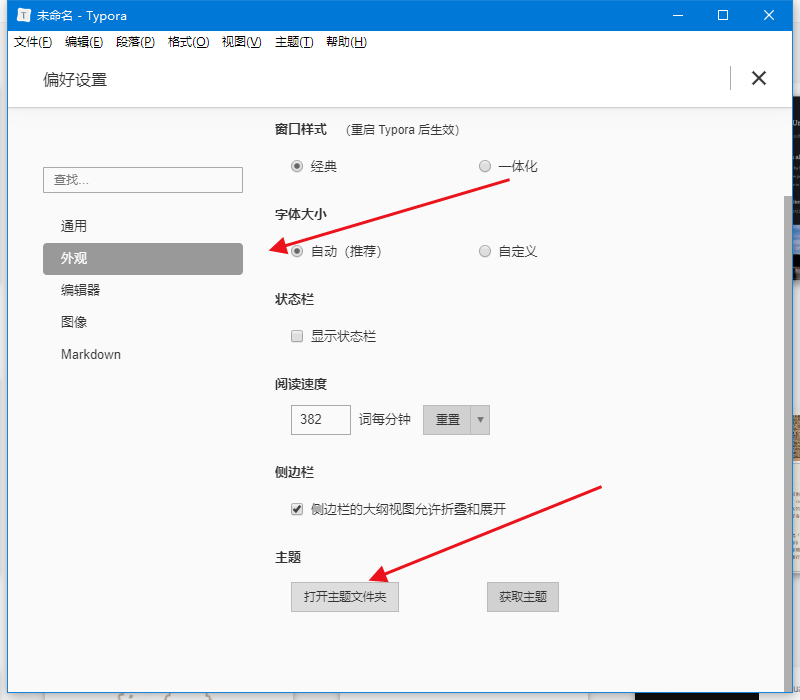Screen dimensions: 800x700
Task: Select 一体化 window style
Action: (x=485, y=166)
